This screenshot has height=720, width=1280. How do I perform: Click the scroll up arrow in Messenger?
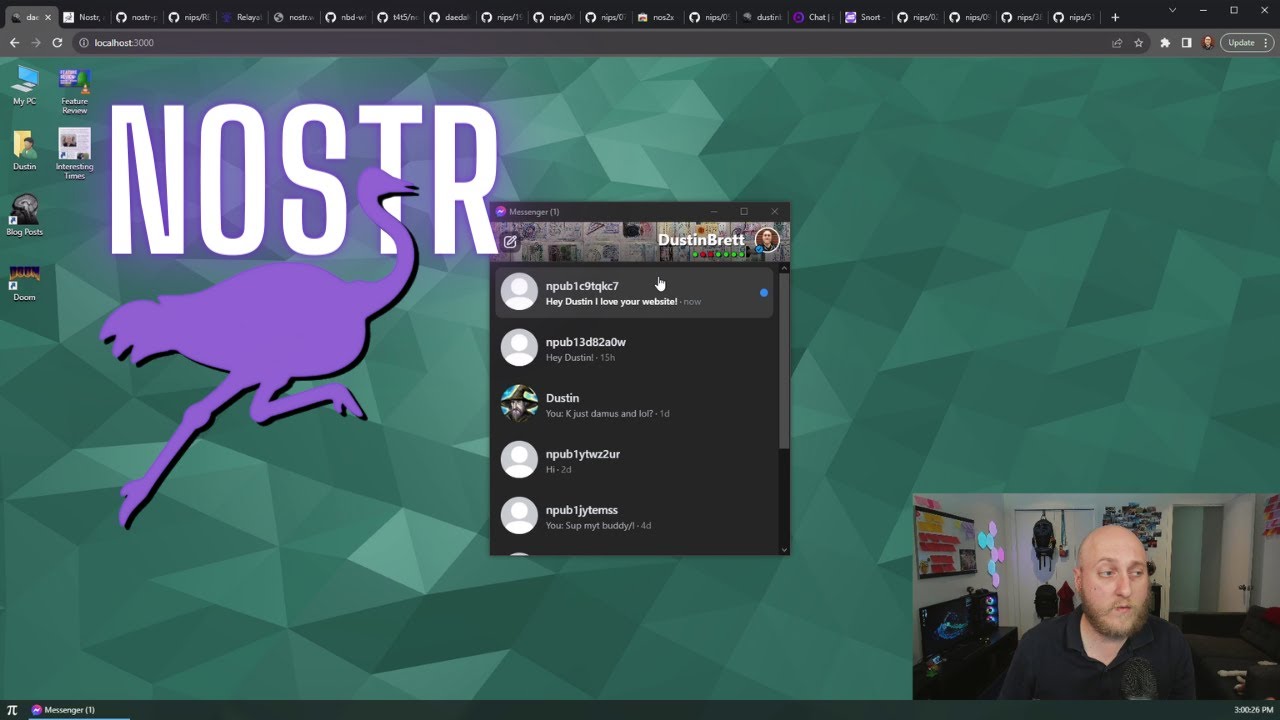click(784, 268)
